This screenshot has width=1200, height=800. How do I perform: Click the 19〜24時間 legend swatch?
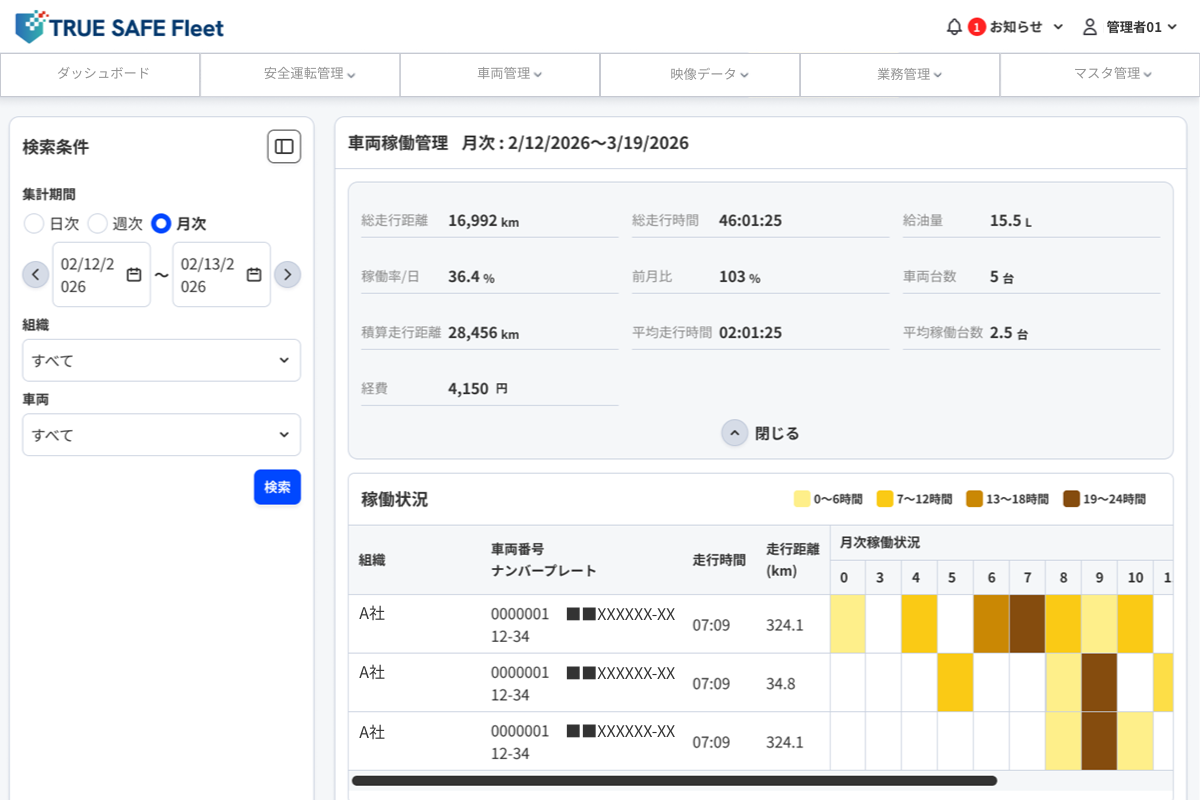coord(1072,499)
